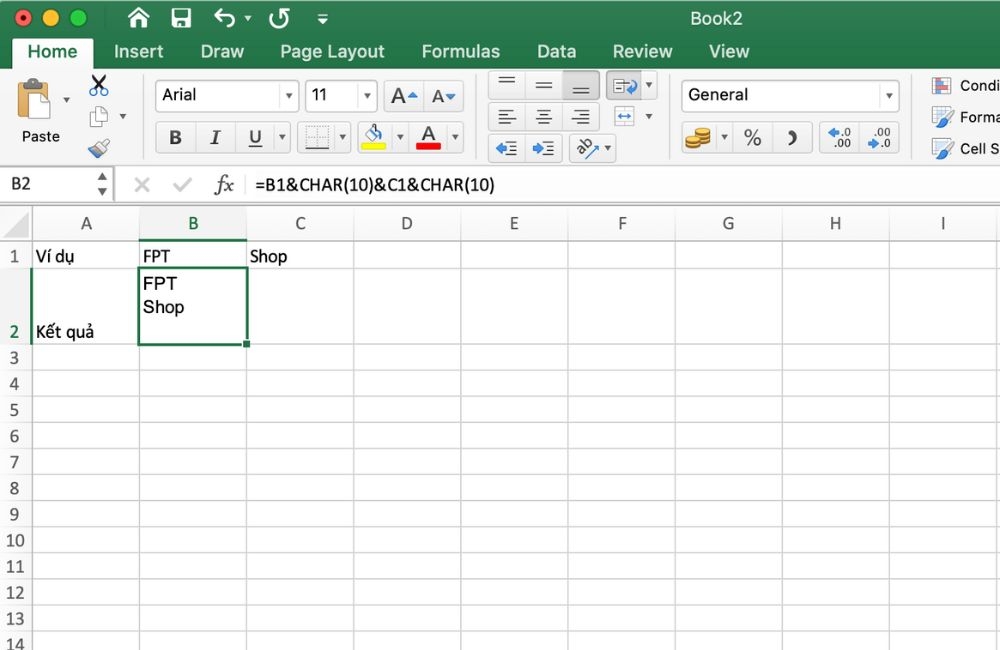Open the font color palette arrow
This screenshot has height=650, width=1000.
pos(455,137)
